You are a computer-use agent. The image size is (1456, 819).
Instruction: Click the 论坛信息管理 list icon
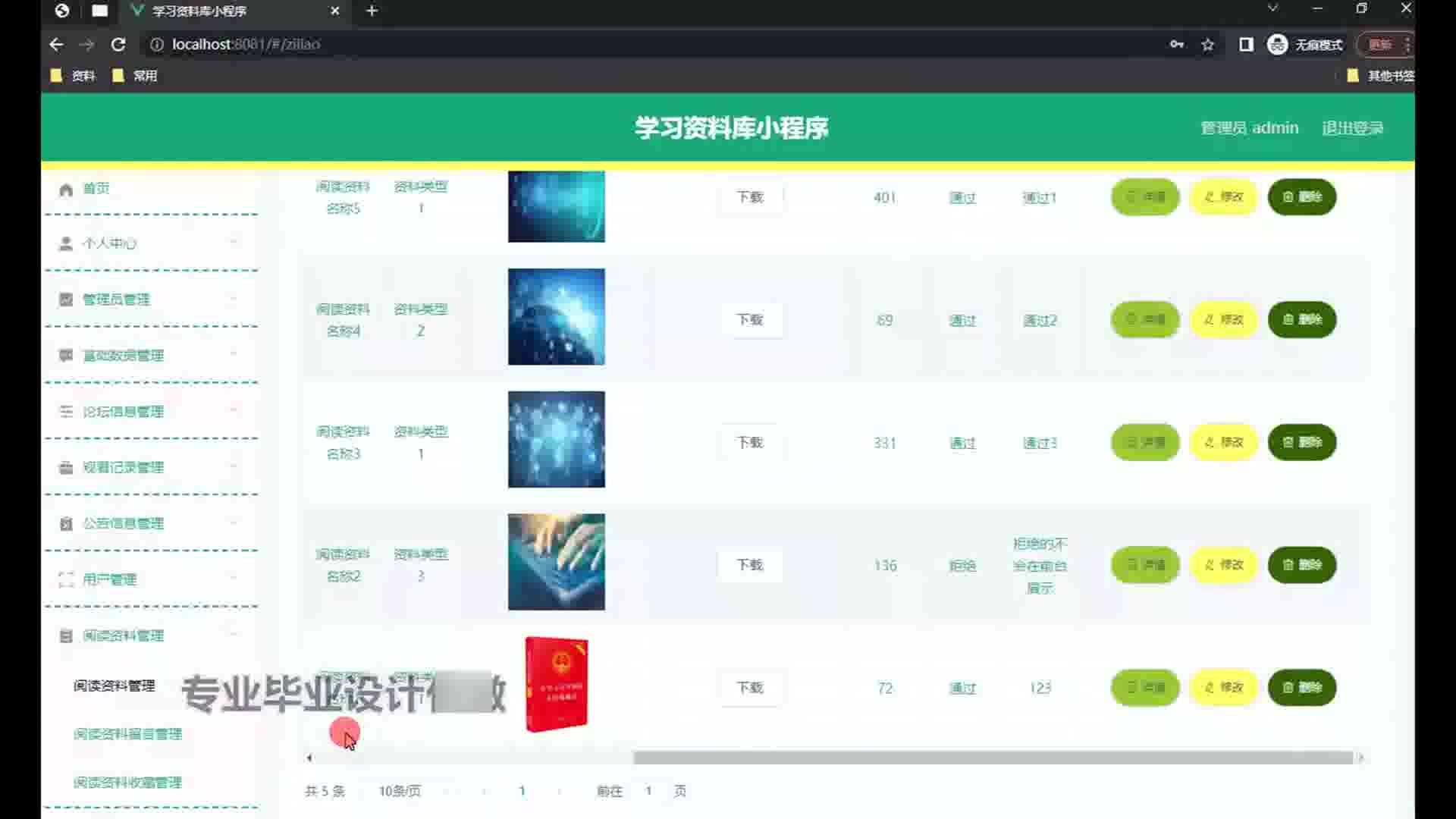(66, 412)
